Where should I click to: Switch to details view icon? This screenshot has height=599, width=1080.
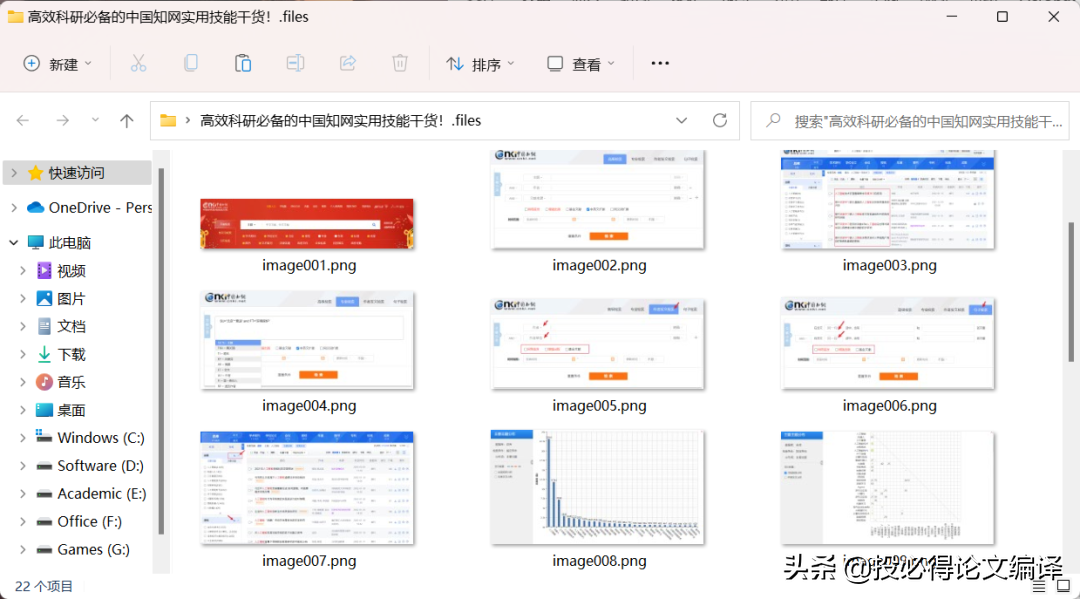pyautogui.click(x=1039, y=587)
